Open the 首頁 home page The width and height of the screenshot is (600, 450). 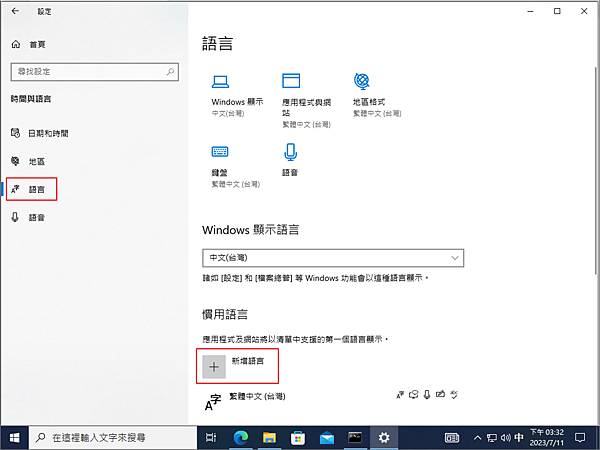[x=28, y=44]
